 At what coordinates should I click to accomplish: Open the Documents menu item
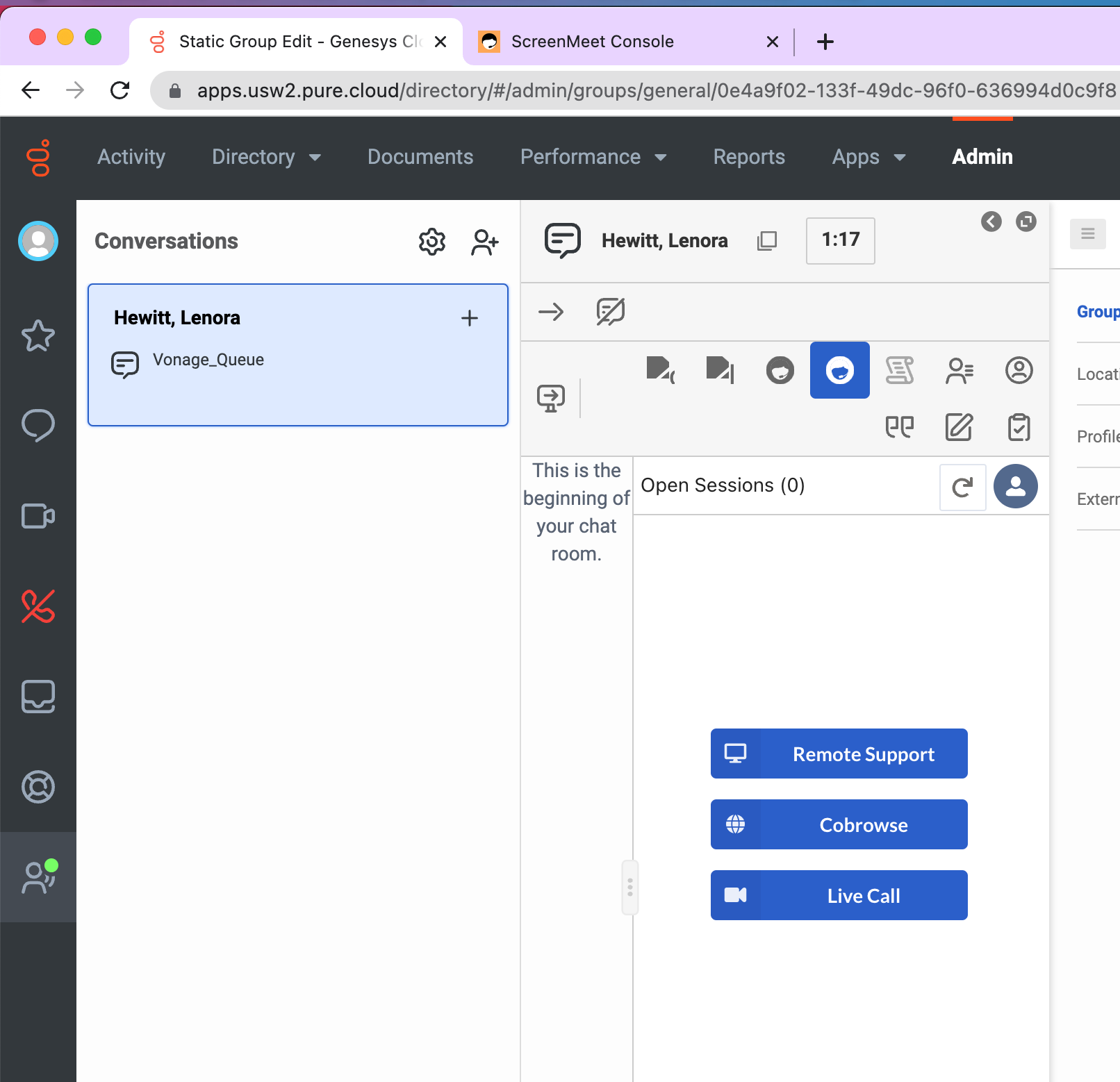click(x=420, y=157)
